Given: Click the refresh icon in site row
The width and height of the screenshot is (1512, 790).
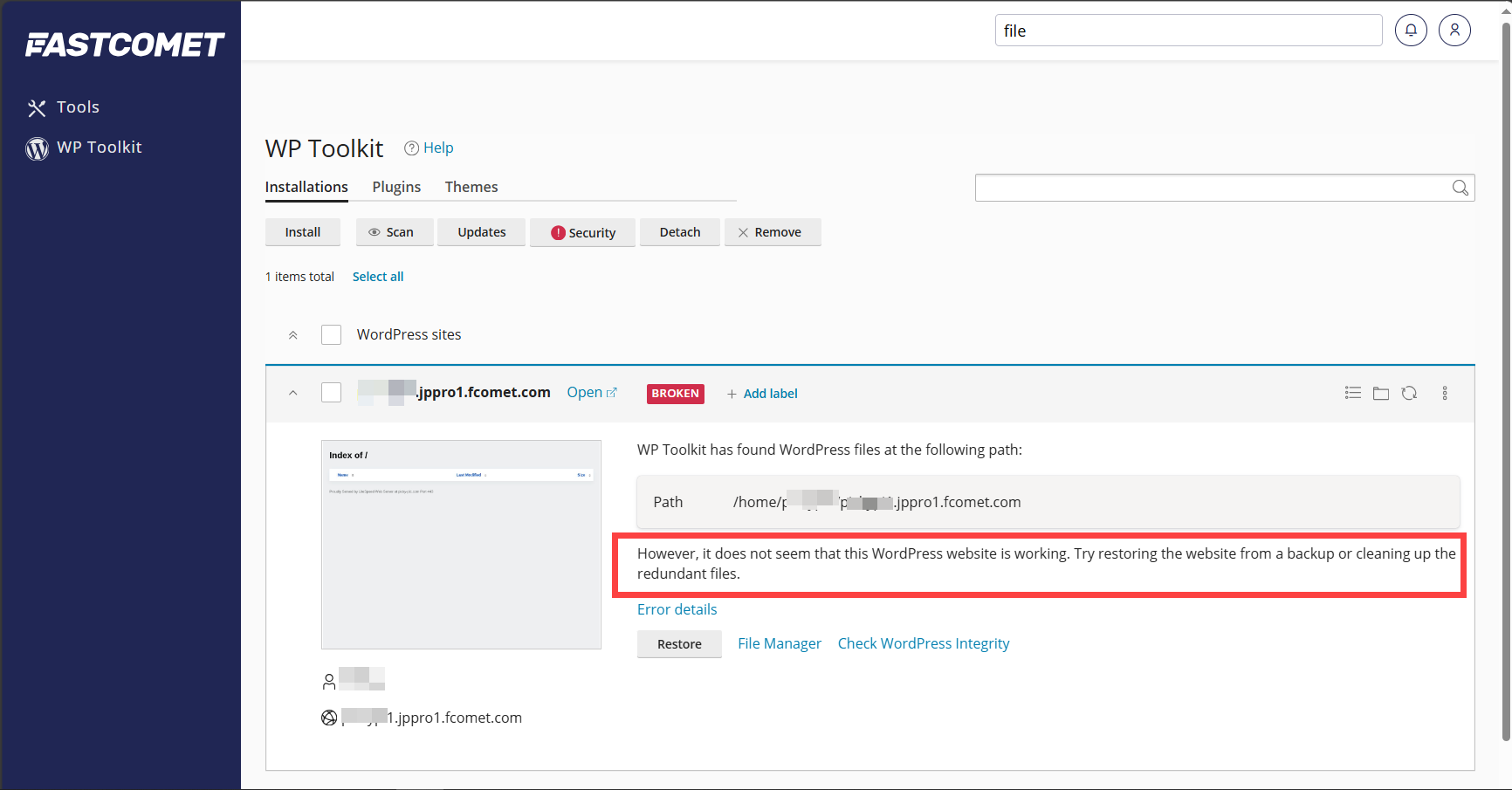Looking at the screenshot, I should 1409,393.
